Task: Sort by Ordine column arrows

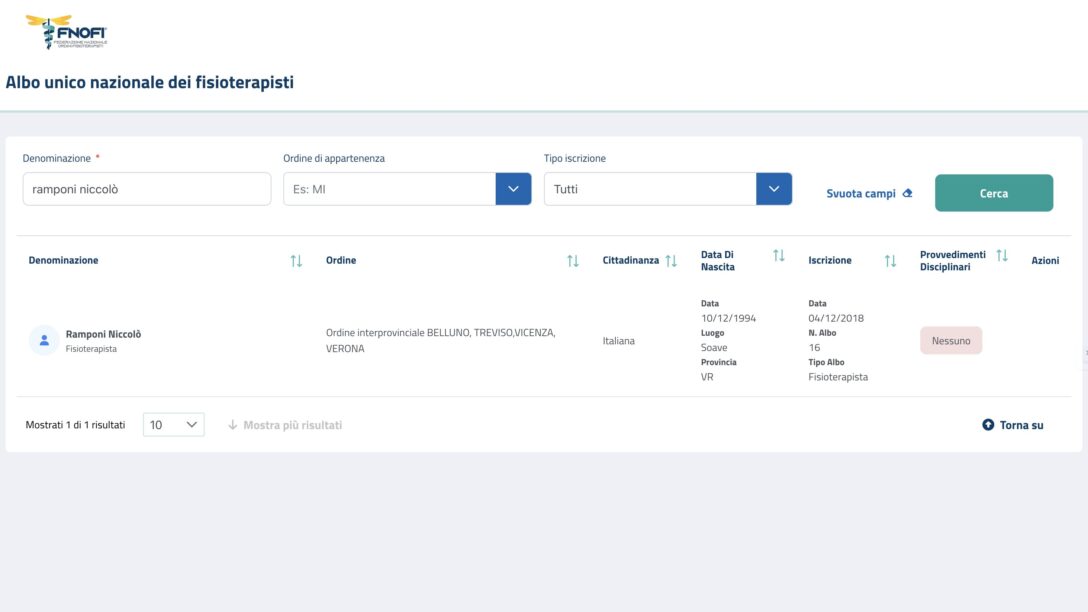Action: (573, 261)
